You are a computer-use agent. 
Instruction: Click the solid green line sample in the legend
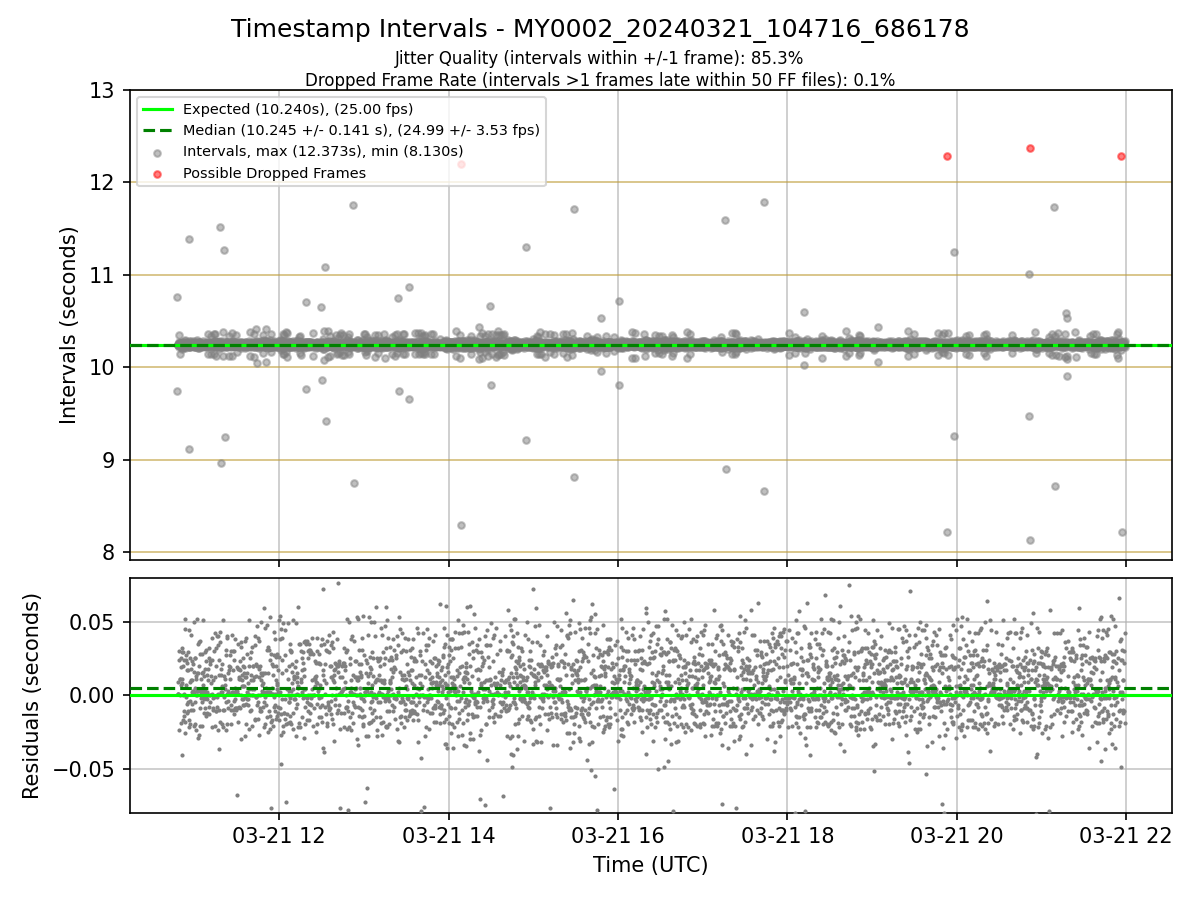(x=160, y=109)
